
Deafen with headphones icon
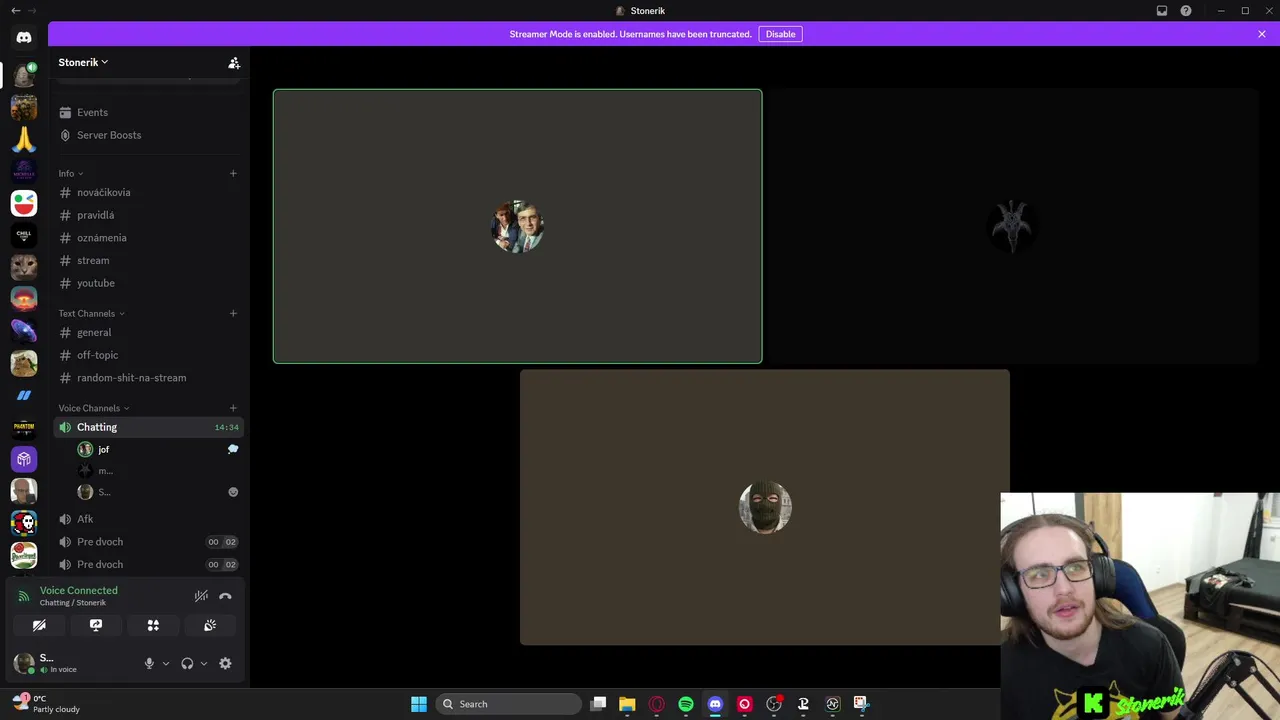[187, 663]
